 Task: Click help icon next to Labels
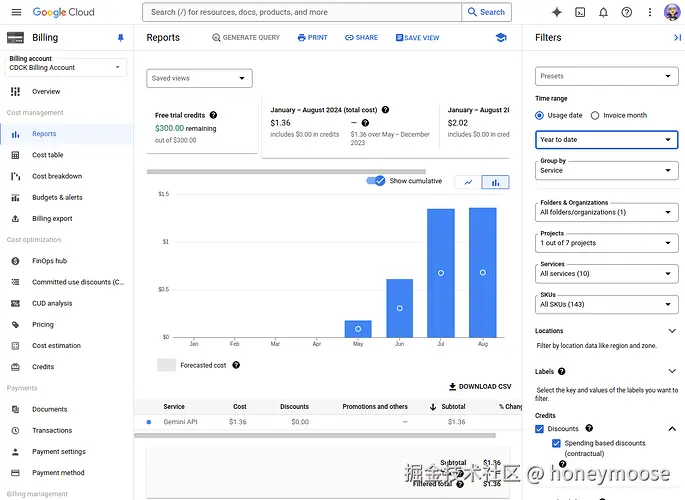562,371
